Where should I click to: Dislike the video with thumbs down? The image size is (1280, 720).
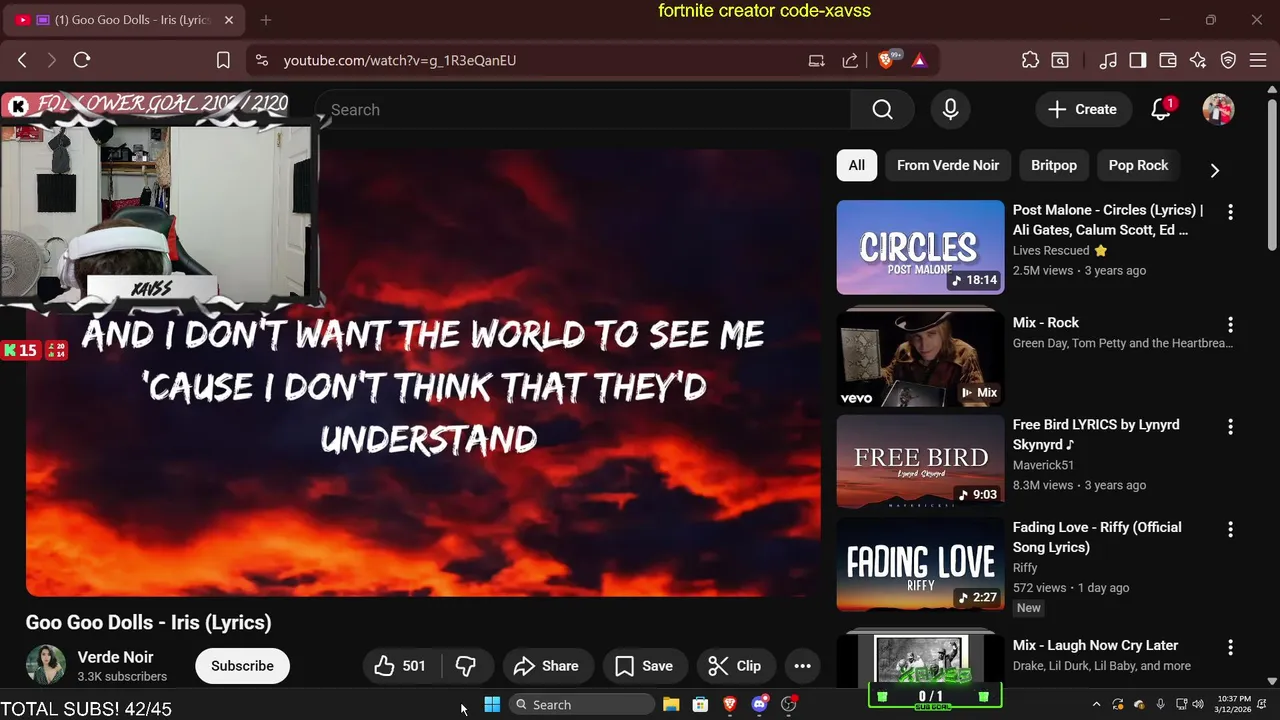(466, 666)
